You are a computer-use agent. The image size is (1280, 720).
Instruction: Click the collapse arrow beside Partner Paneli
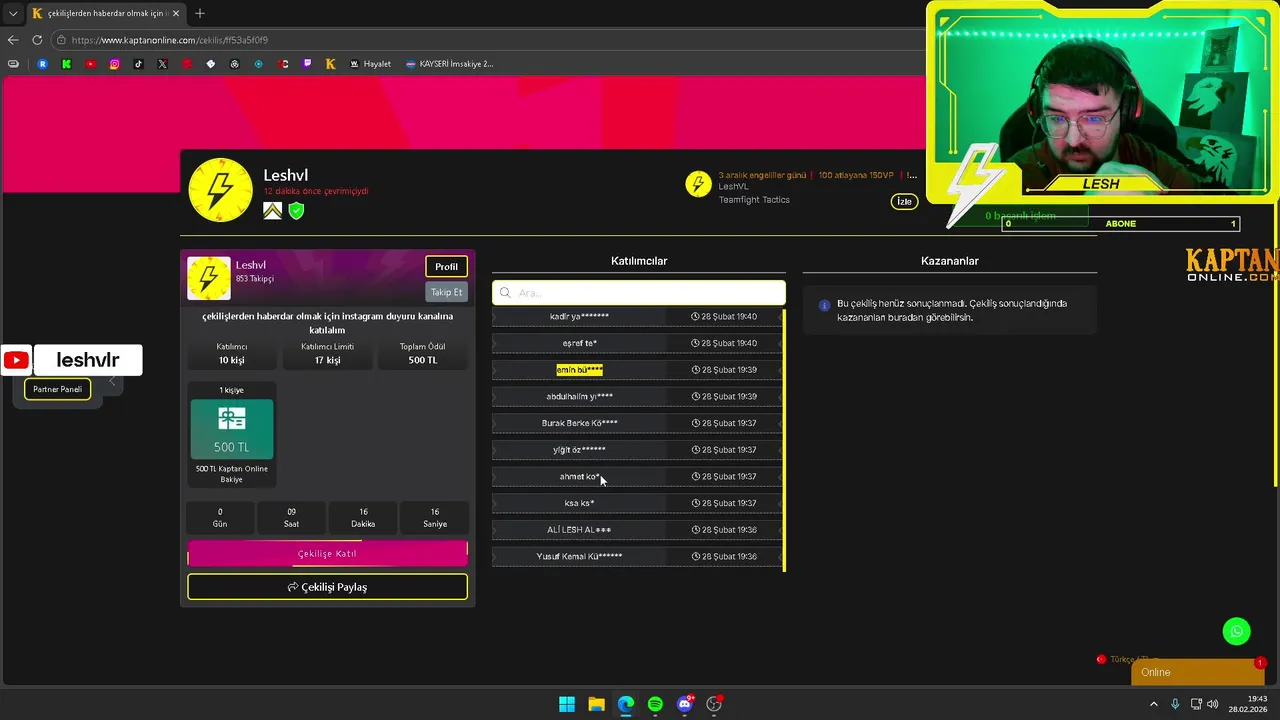click(112, 381)
